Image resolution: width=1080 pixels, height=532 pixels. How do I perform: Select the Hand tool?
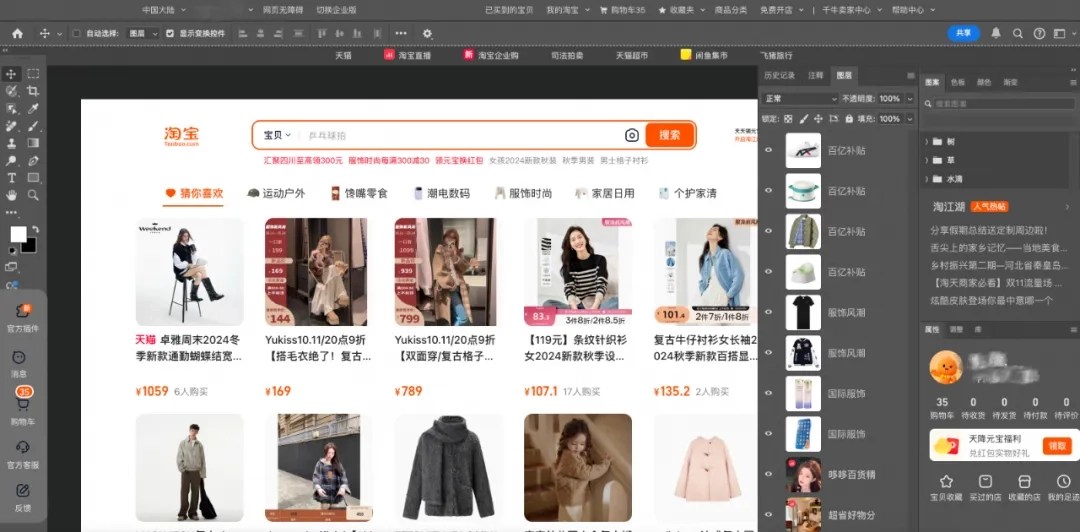pyautogui.click(x=12, y=195)
